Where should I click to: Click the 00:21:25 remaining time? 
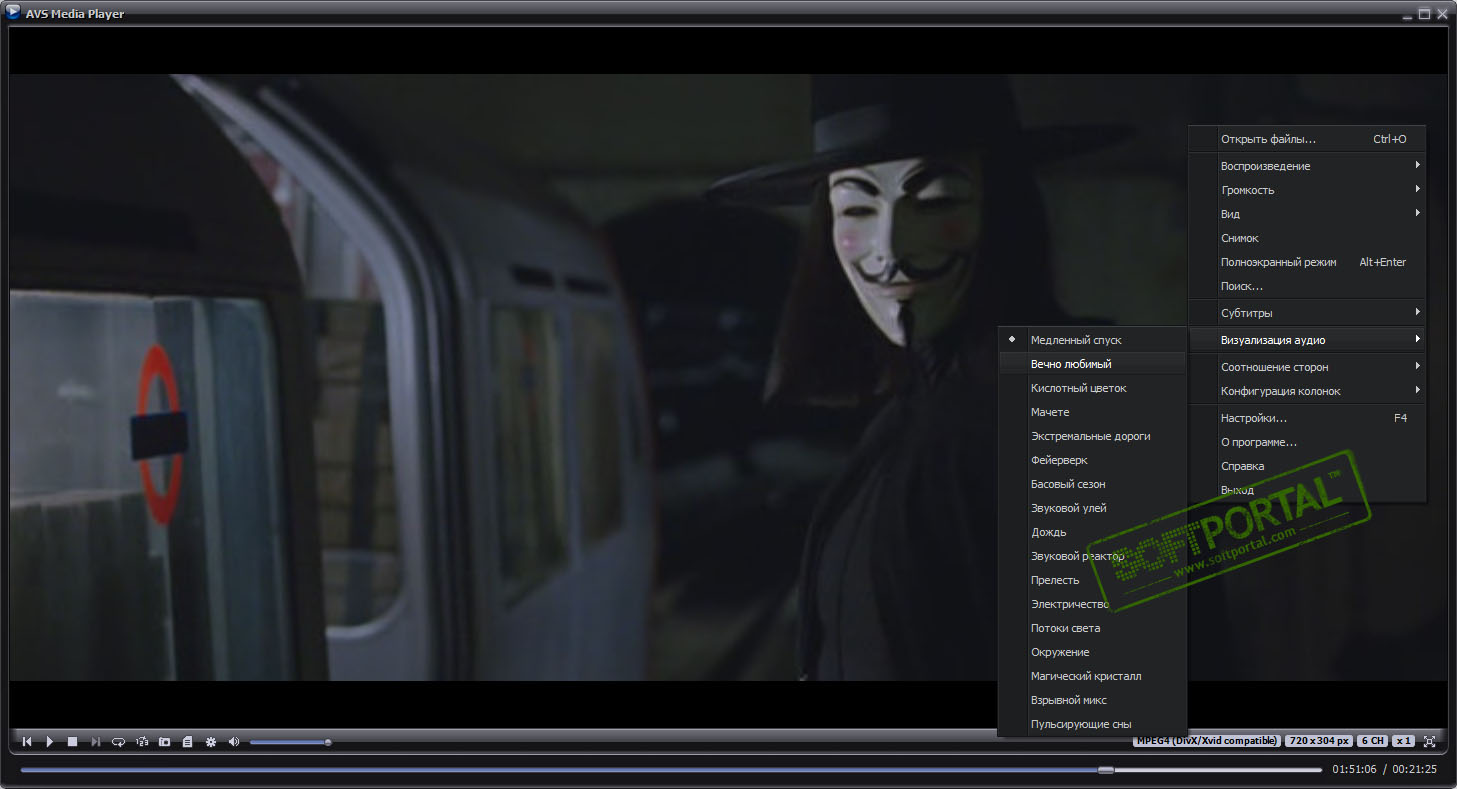point(1414,769)
